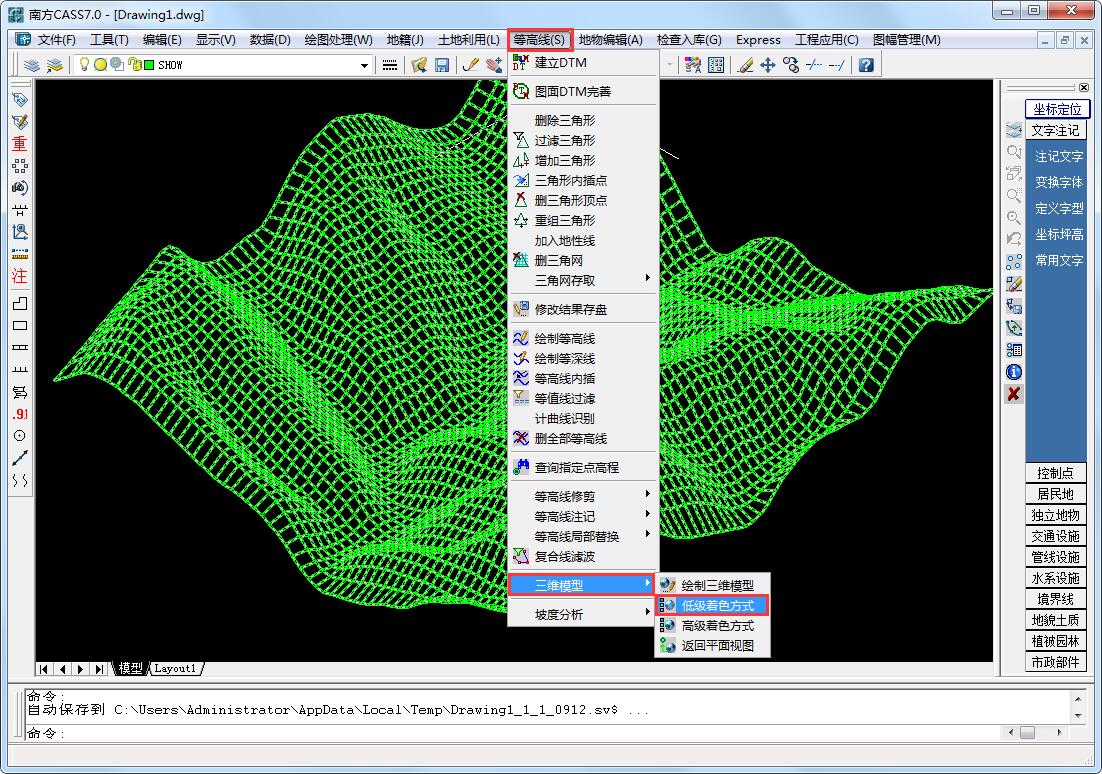Click the red 注 annotation icon on left toolbar
The width and height of the screenshot is (1102, 774).
click(x=18, y=277)
